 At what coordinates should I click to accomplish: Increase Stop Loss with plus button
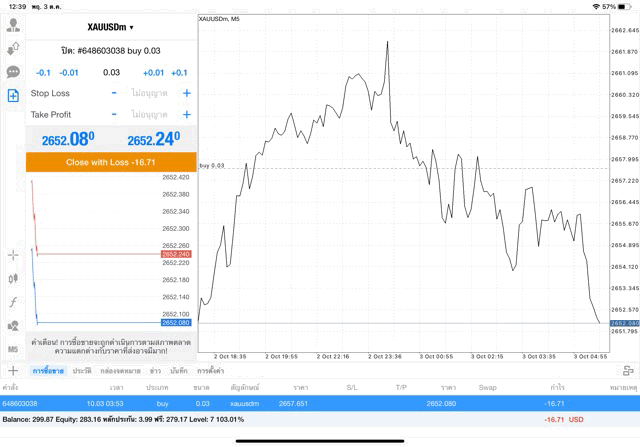click(186, 93)
